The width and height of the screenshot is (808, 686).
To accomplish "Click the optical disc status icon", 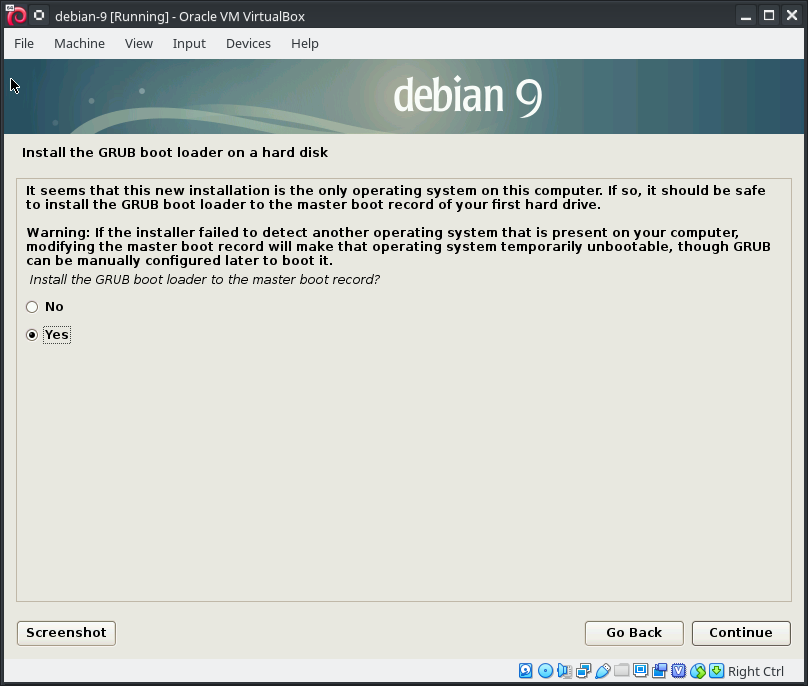I will tap(545, 671).
